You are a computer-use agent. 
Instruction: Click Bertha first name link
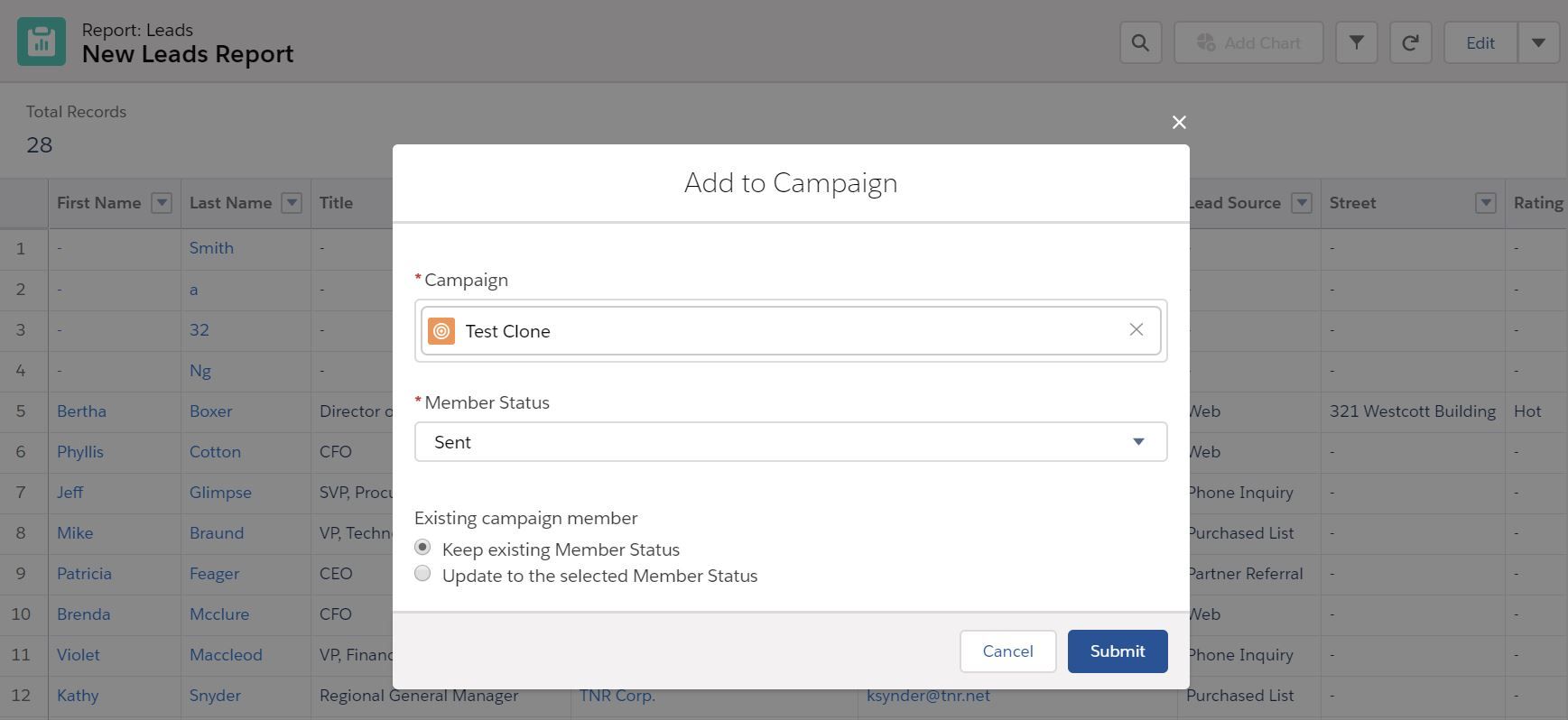coord(81,411)
